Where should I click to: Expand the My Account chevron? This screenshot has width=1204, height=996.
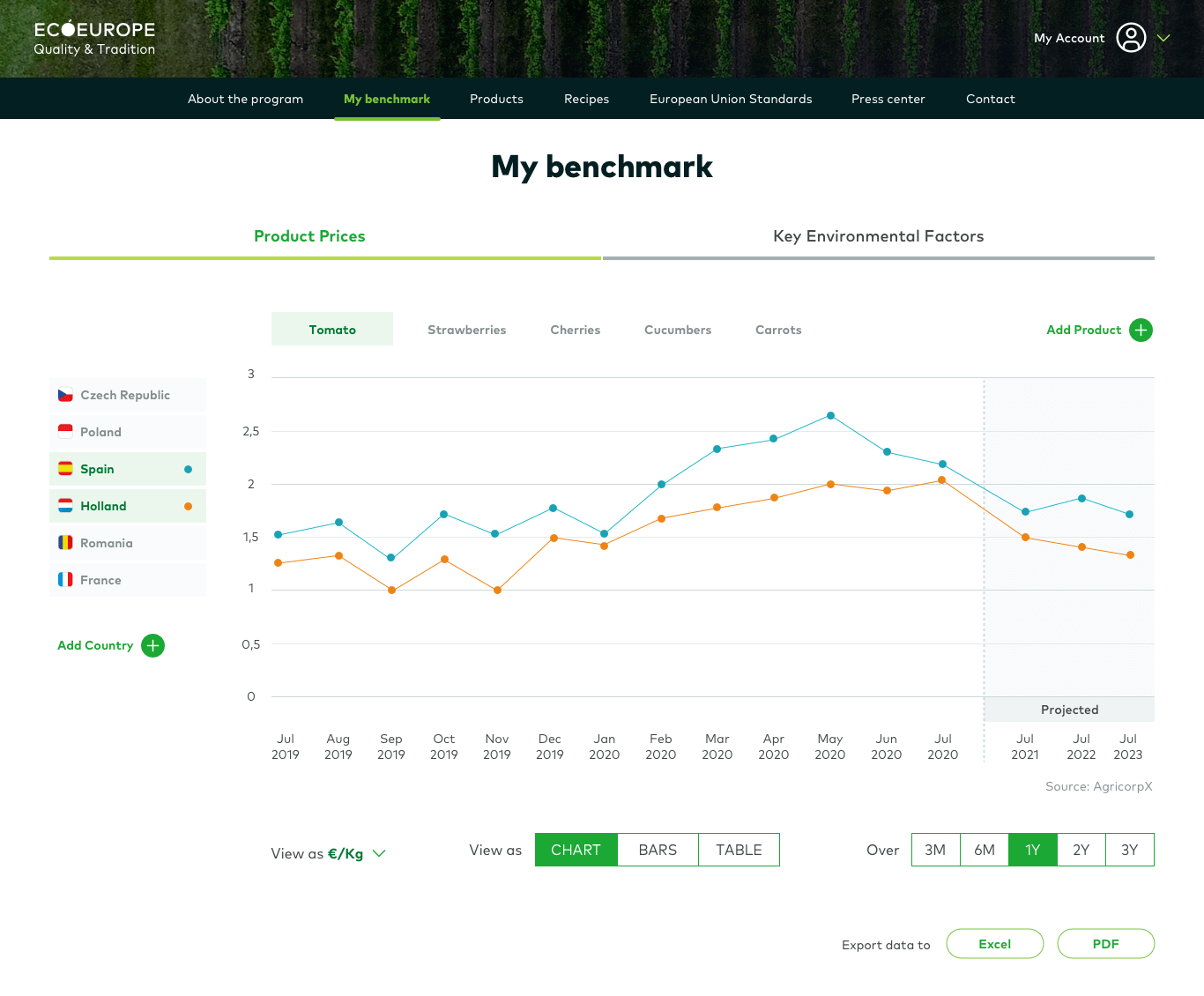pos(1163,38)
